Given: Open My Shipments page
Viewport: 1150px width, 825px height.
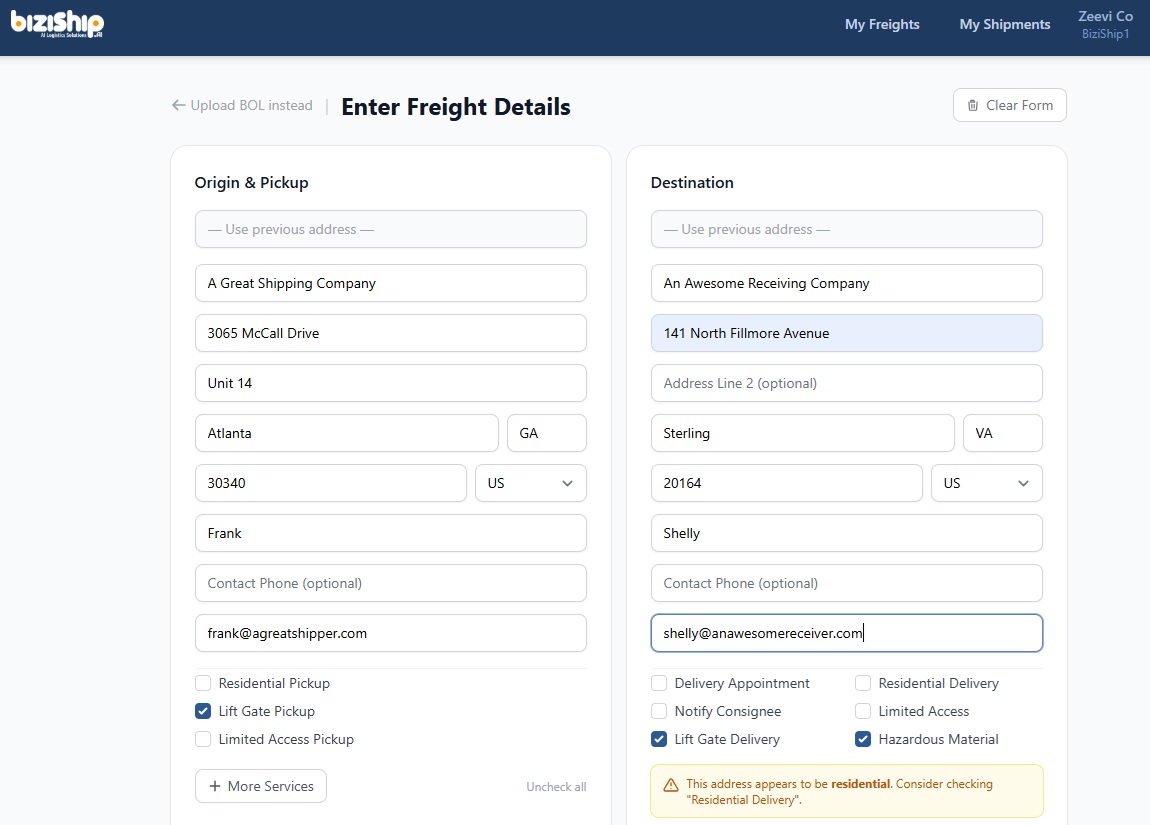Looking at the screenshot, I should point(1005,24).
